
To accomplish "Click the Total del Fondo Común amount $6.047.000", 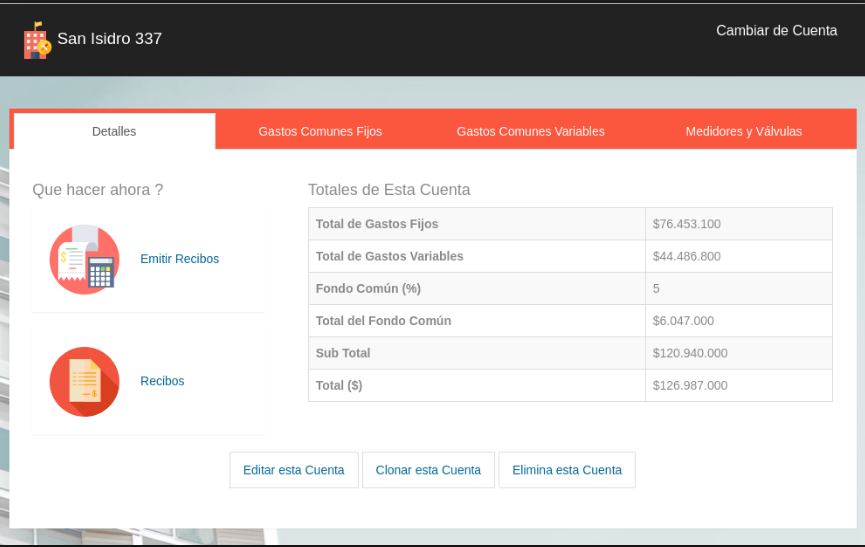I will coord(683,321).
